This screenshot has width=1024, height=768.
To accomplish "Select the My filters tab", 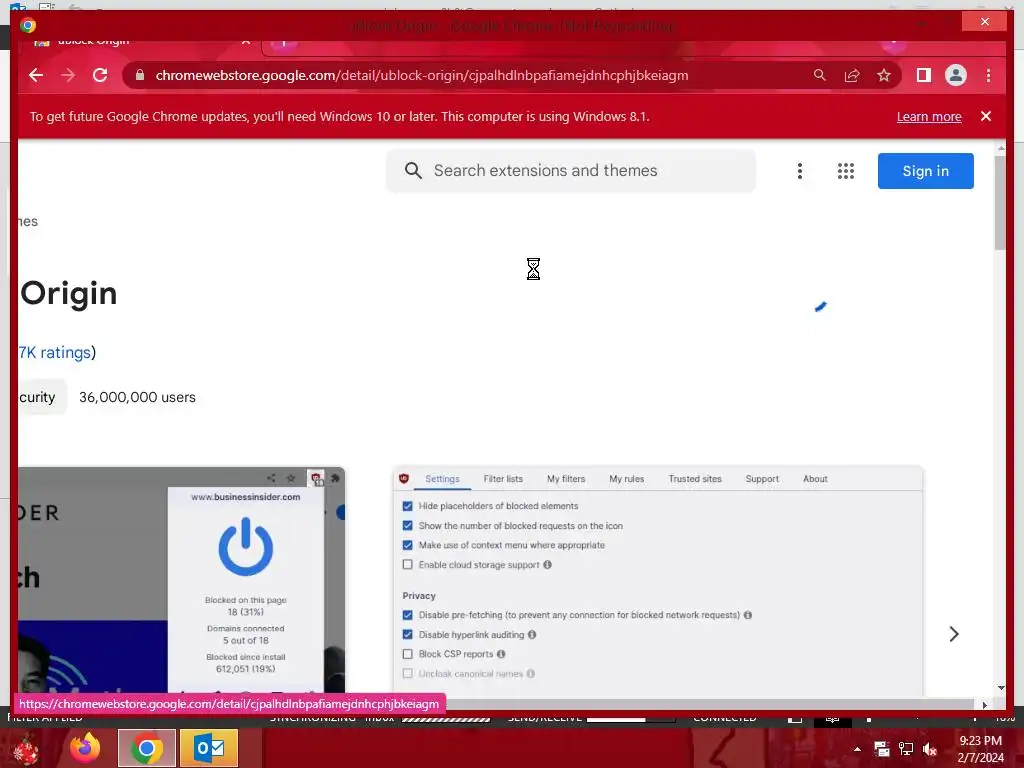I will pos(566,479).
